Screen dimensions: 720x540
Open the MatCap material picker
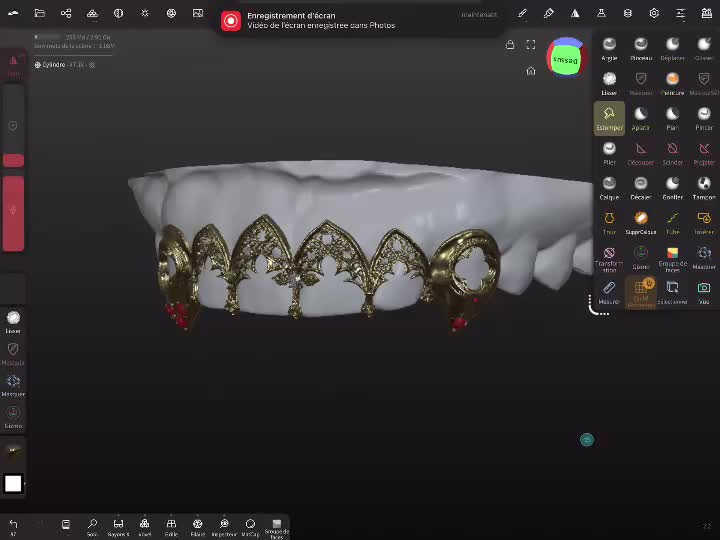(x=250, y=526)
